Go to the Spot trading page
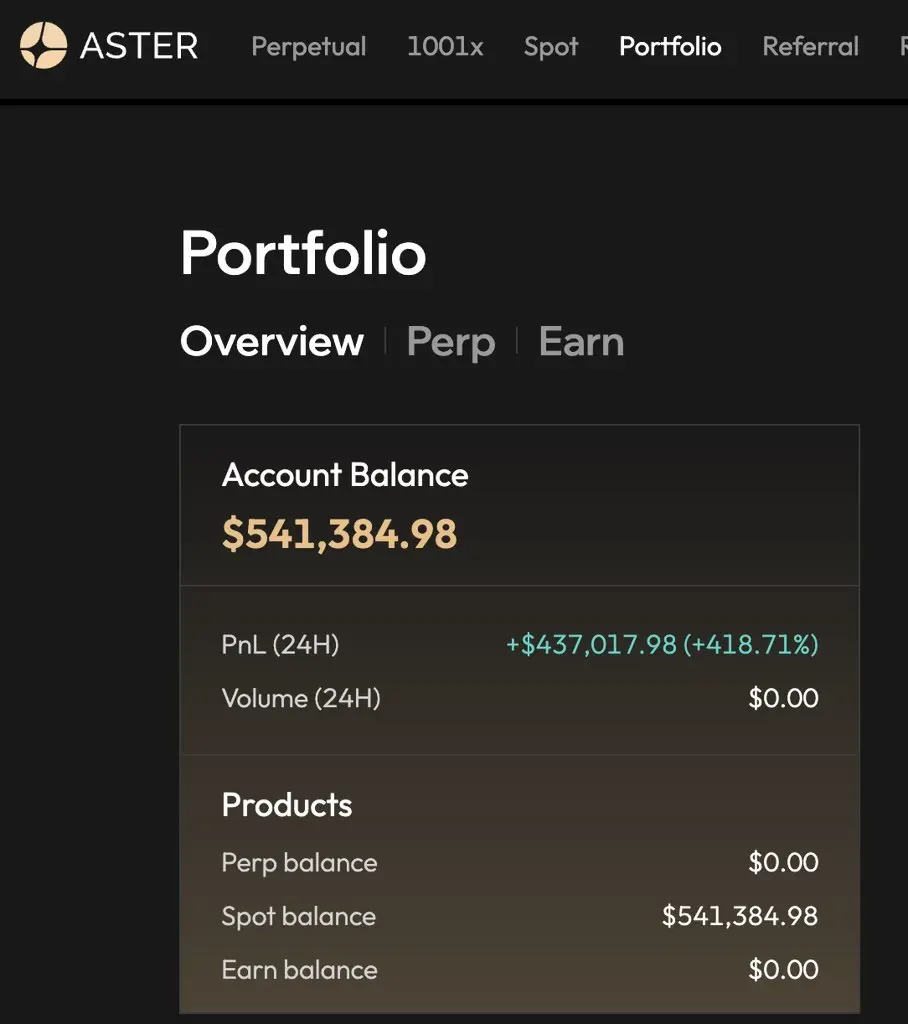Image resolution: width=908 pixels, height=1024 pixels. pos(551,47)
